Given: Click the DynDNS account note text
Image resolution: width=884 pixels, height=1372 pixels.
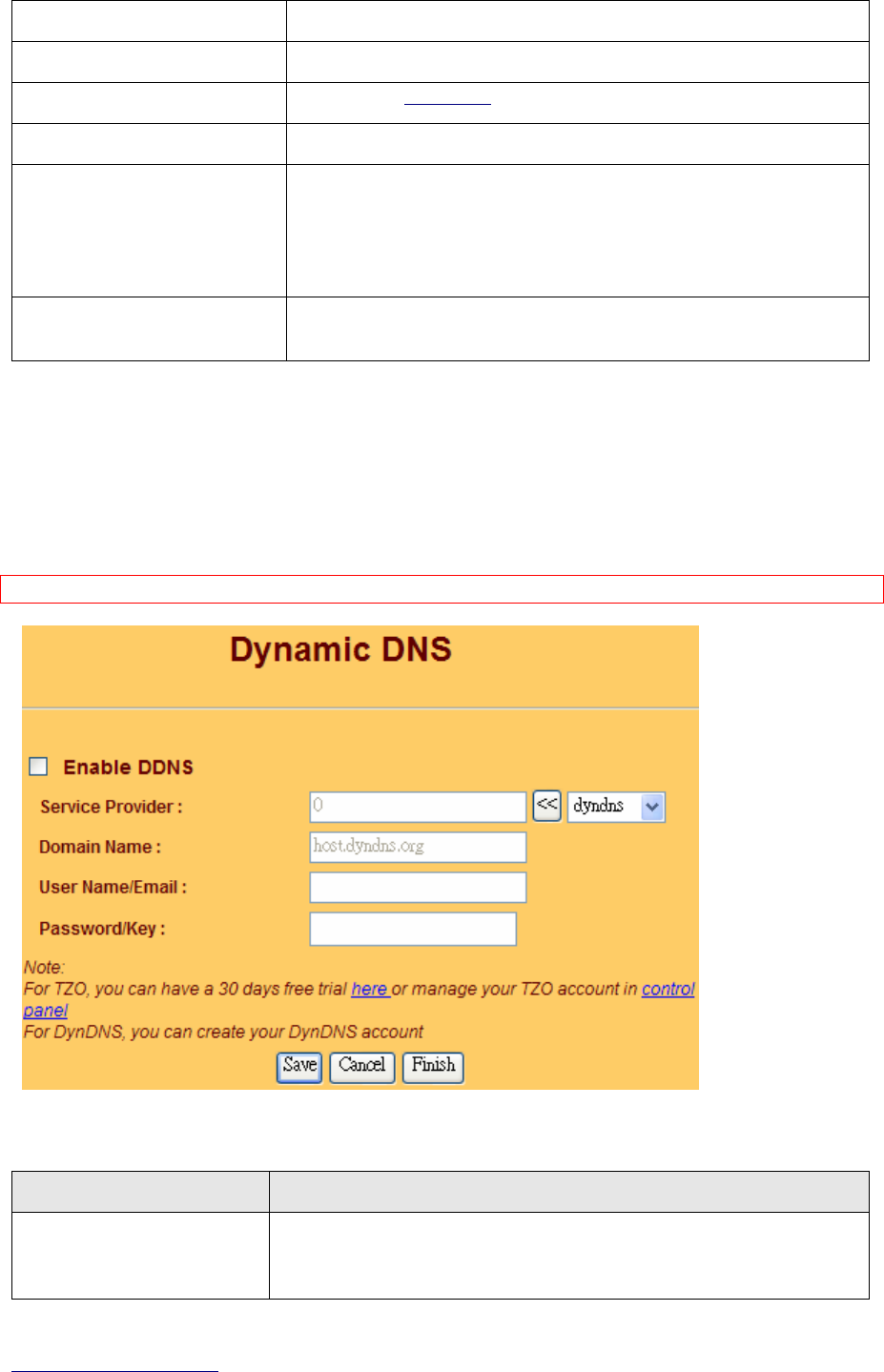Looking at the screenshot, I should coord(223,1032).
